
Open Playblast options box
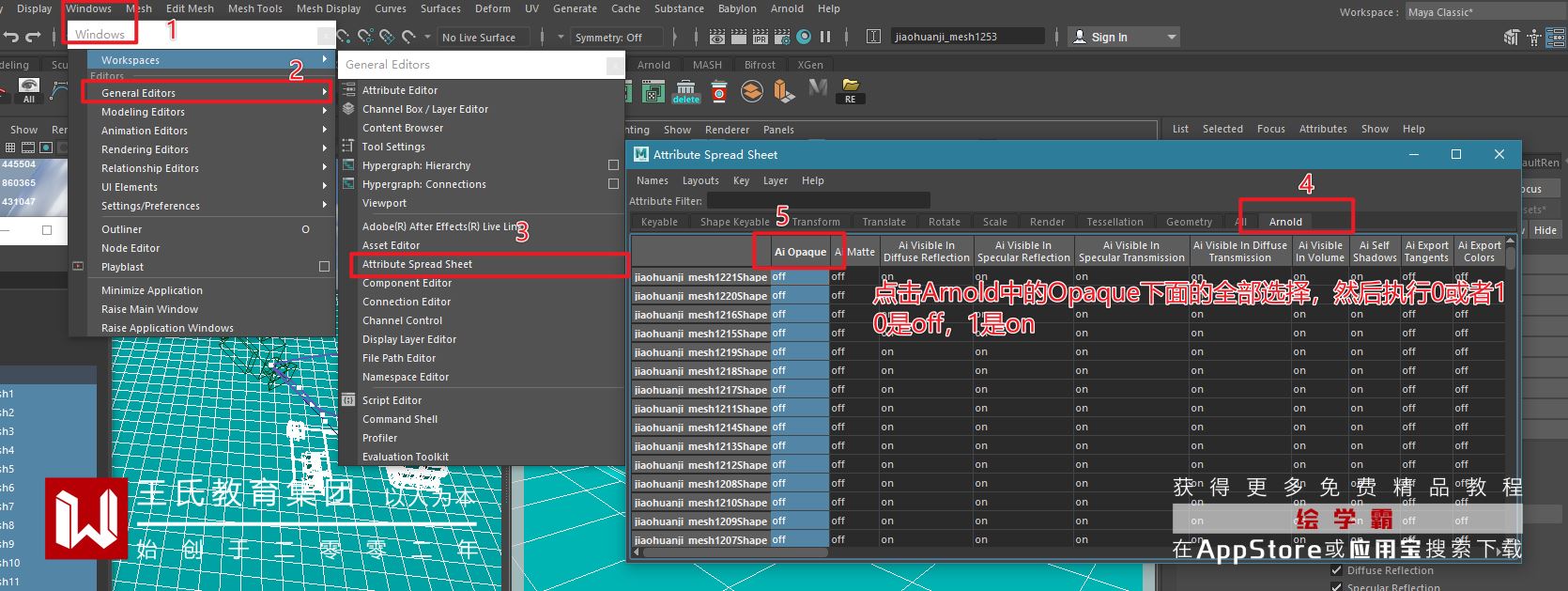324,267
